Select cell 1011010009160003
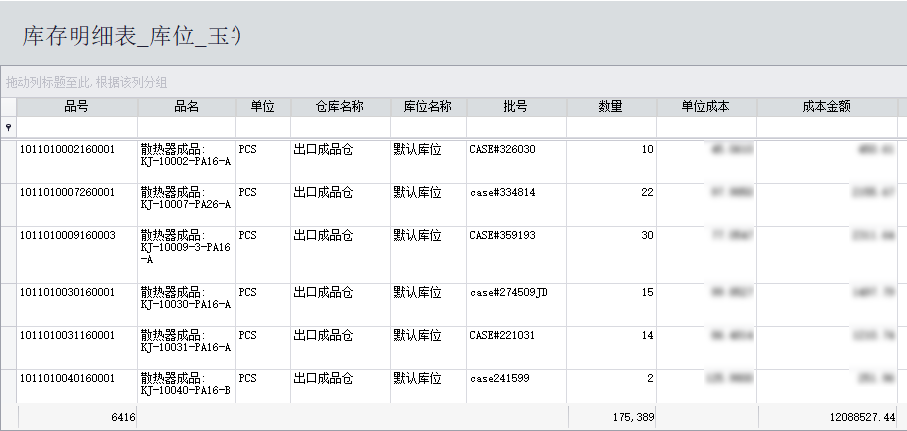Viewport: 907px width, 431px height. pyautogui.click(x=68, y=235)
